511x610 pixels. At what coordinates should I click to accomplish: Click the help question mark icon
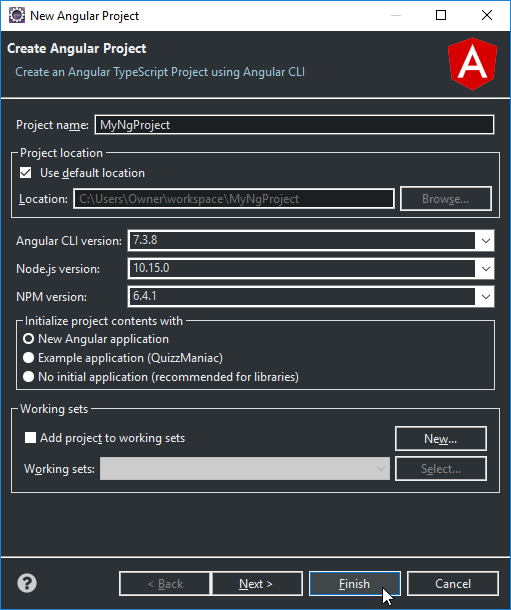27,583
